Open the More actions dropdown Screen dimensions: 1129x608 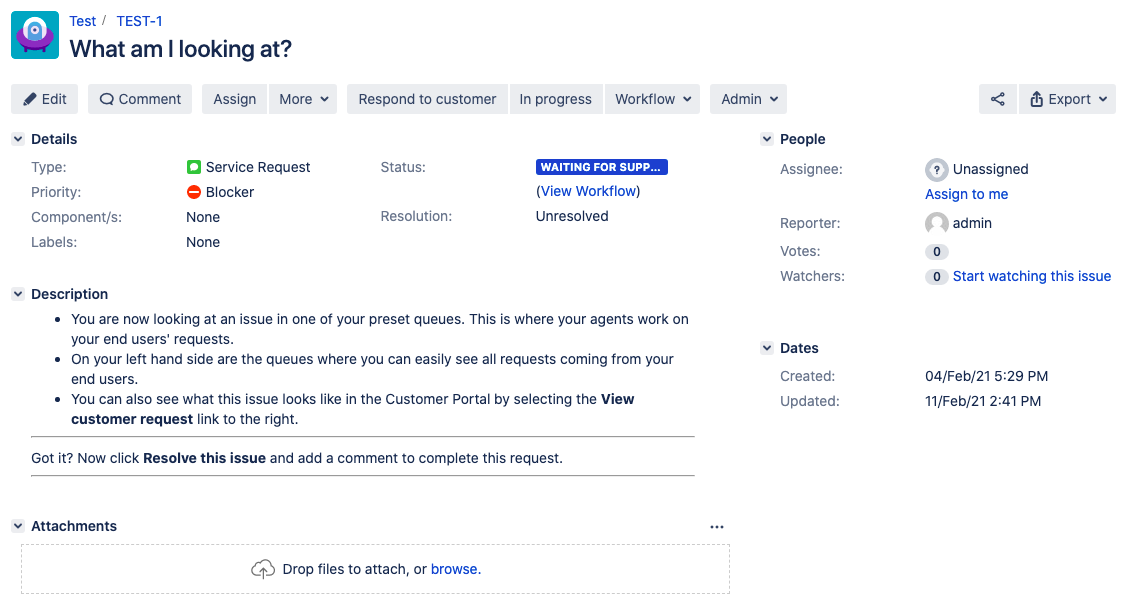(302, 99)
